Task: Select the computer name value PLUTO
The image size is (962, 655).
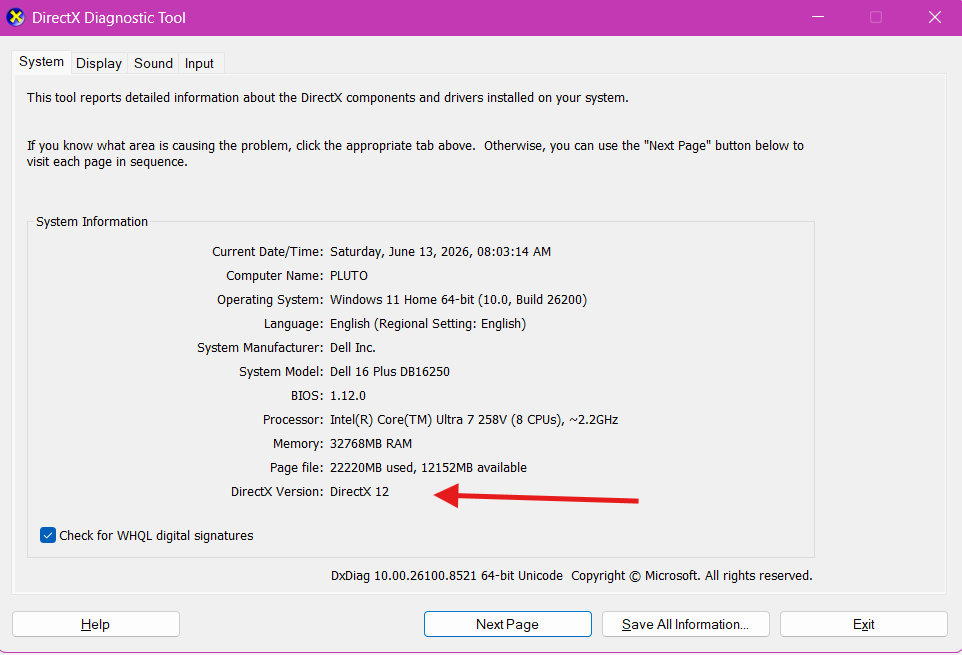Action: tap(348, 276)
